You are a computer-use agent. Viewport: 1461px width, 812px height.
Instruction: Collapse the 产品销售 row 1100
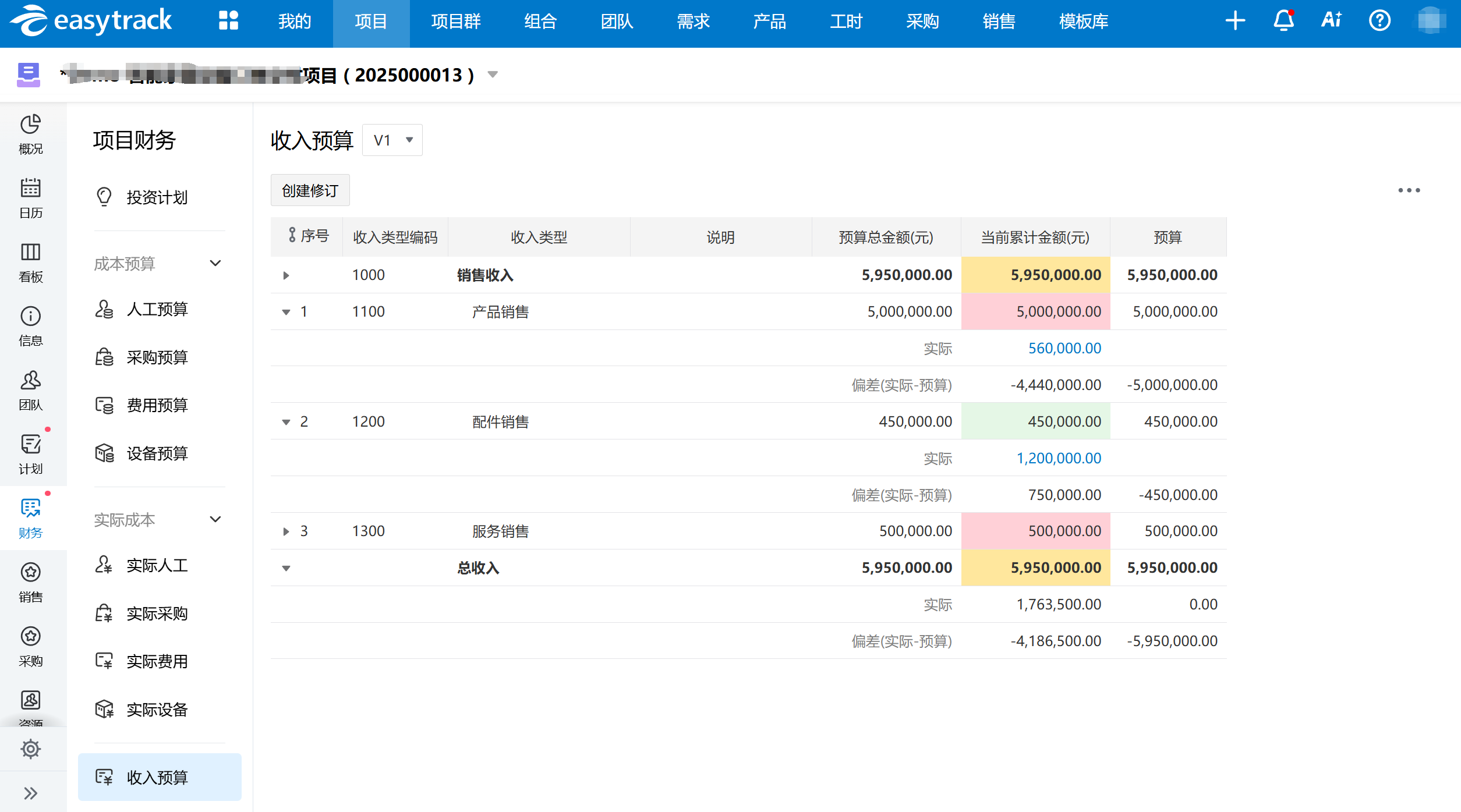pos(286,312)
